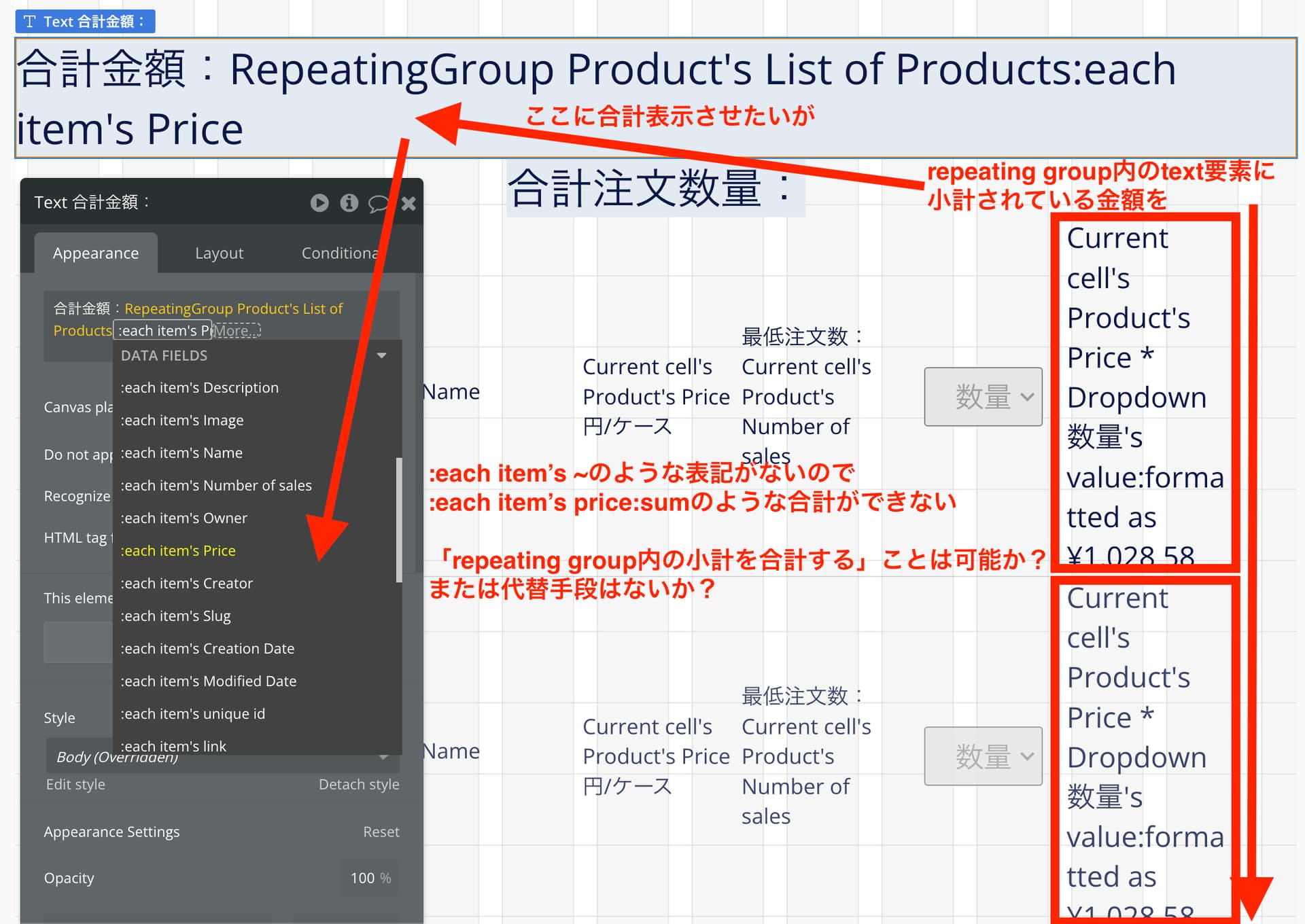Viewport: 1305px width, 924px height.
Task: Close the Text property editor panel
Action: [408, 203]
